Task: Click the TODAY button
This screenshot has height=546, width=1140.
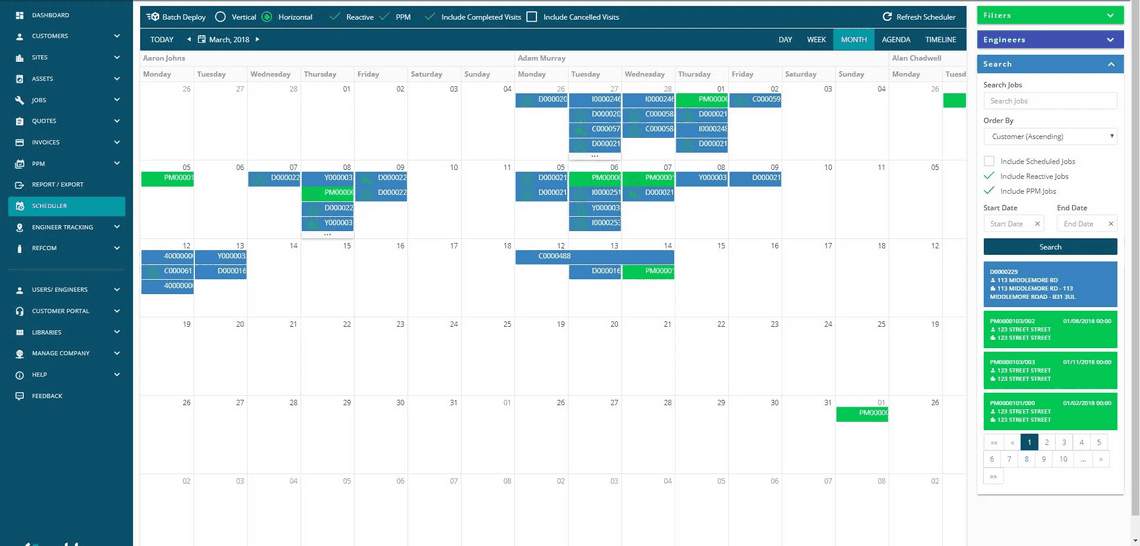Action: [x=161, y=39]
